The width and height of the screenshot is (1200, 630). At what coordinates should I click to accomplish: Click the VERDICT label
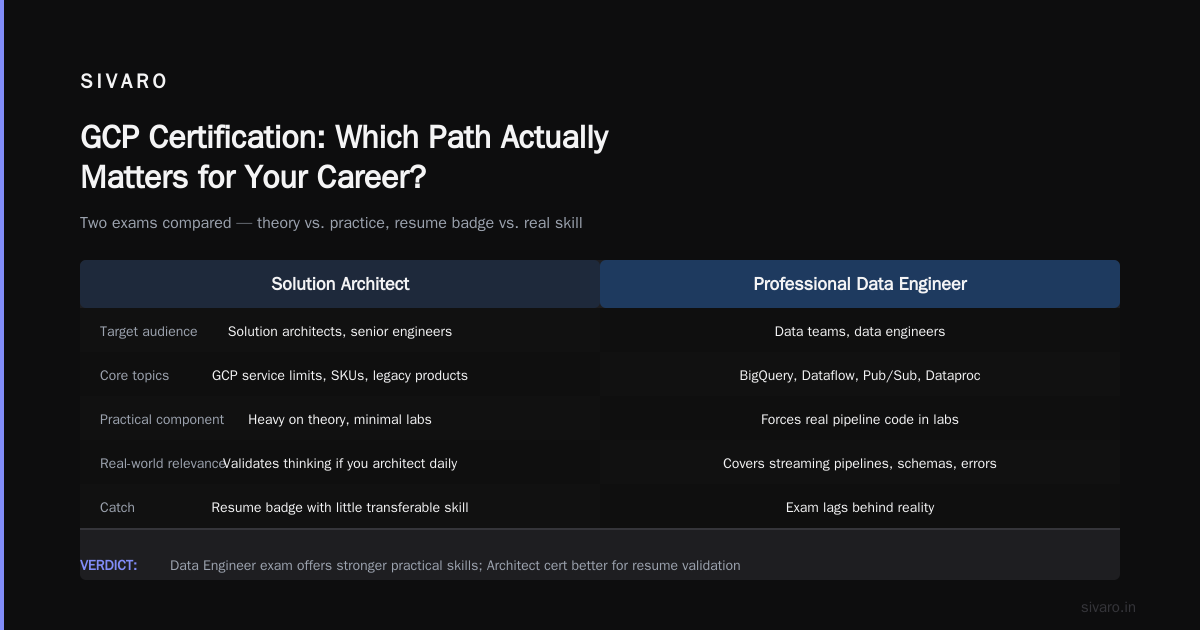[x=109, y=565]
